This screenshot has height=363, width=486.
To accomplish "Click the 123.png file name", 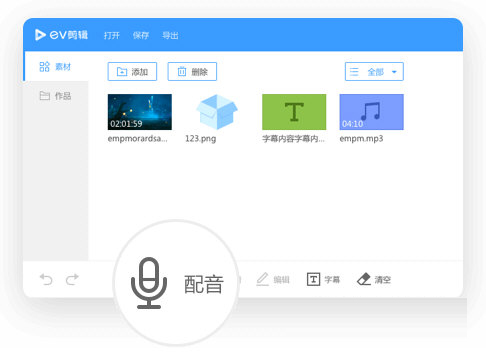I will (201, 139).
